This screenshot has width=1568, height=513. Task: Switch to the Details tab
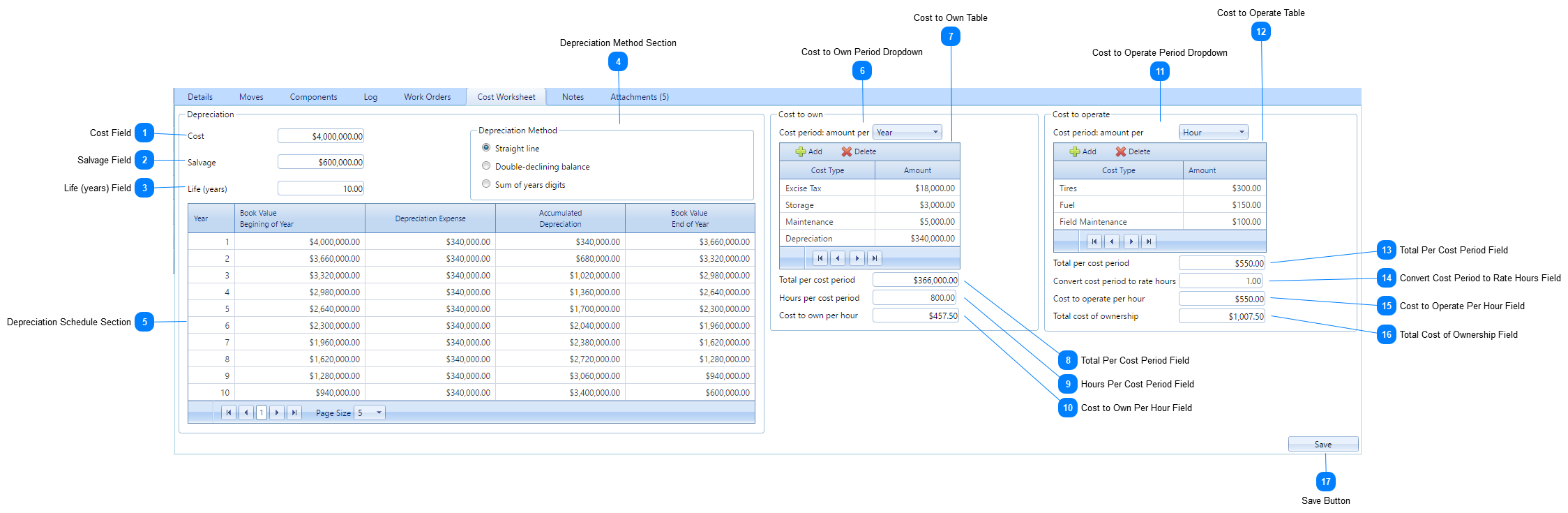coord(200,97)
